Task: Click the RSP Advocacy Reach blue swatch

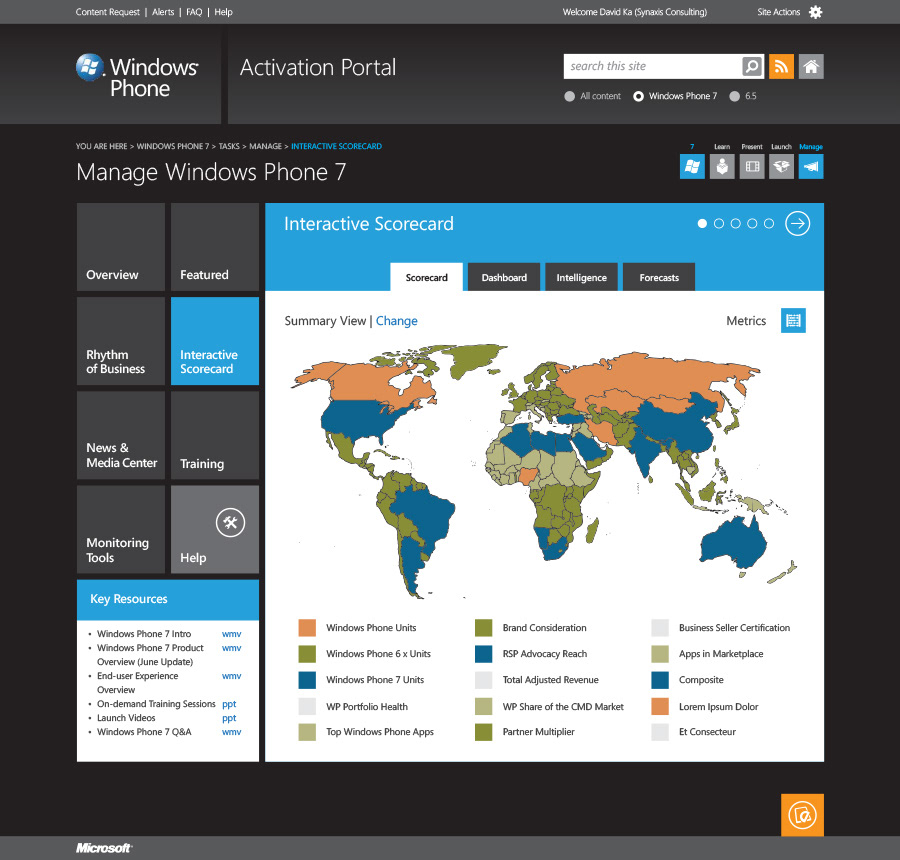Action: [x=484, y=654]
